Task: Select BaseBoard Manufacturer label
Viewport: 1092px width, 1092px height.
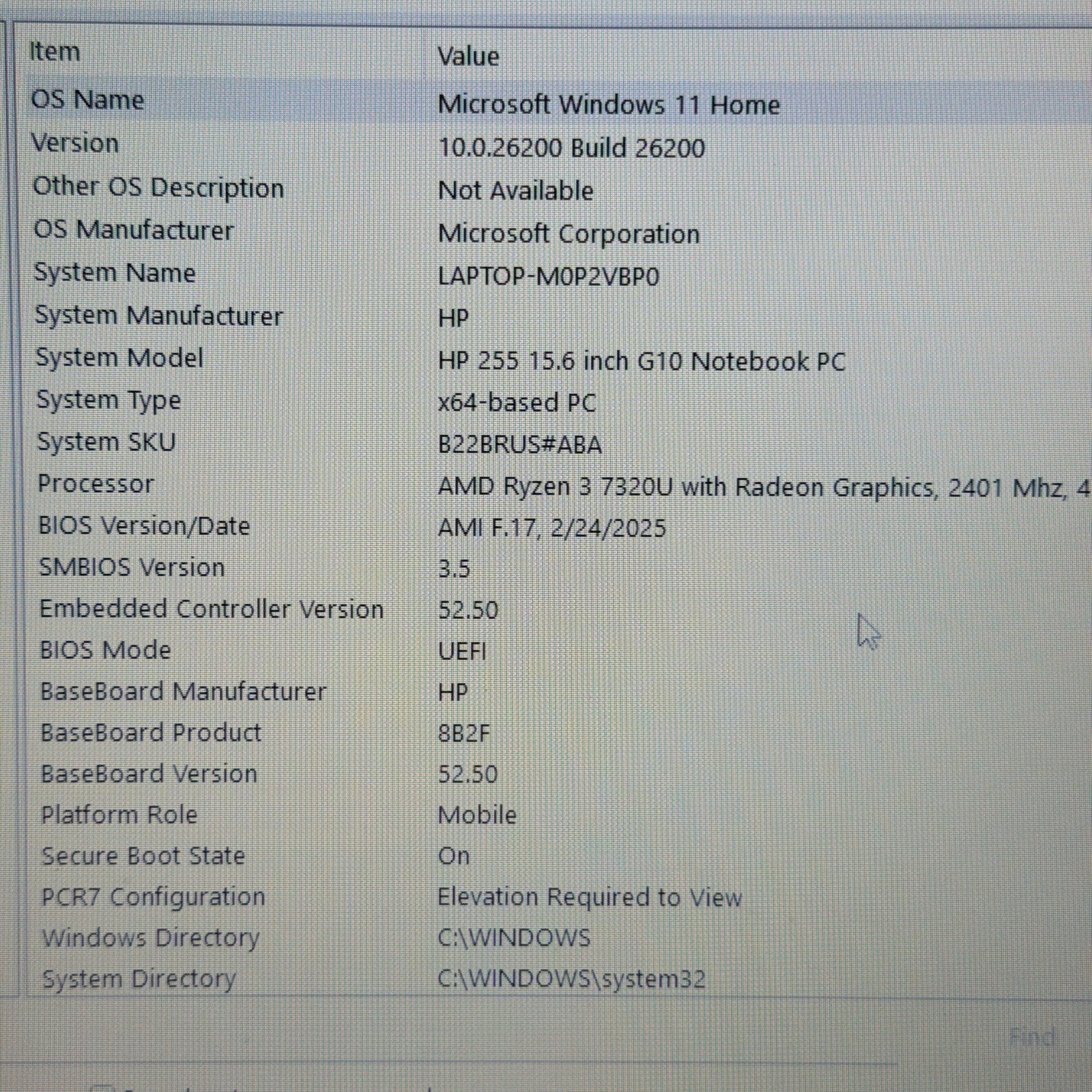Action: (x=183, y=691)
